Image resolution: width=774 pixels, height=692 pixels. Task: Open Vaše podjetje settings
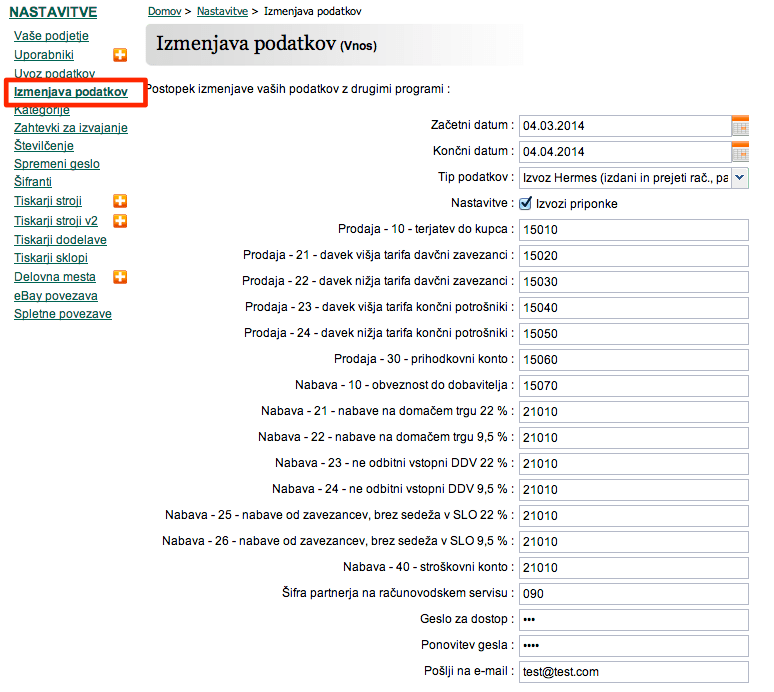coord(51,36)
